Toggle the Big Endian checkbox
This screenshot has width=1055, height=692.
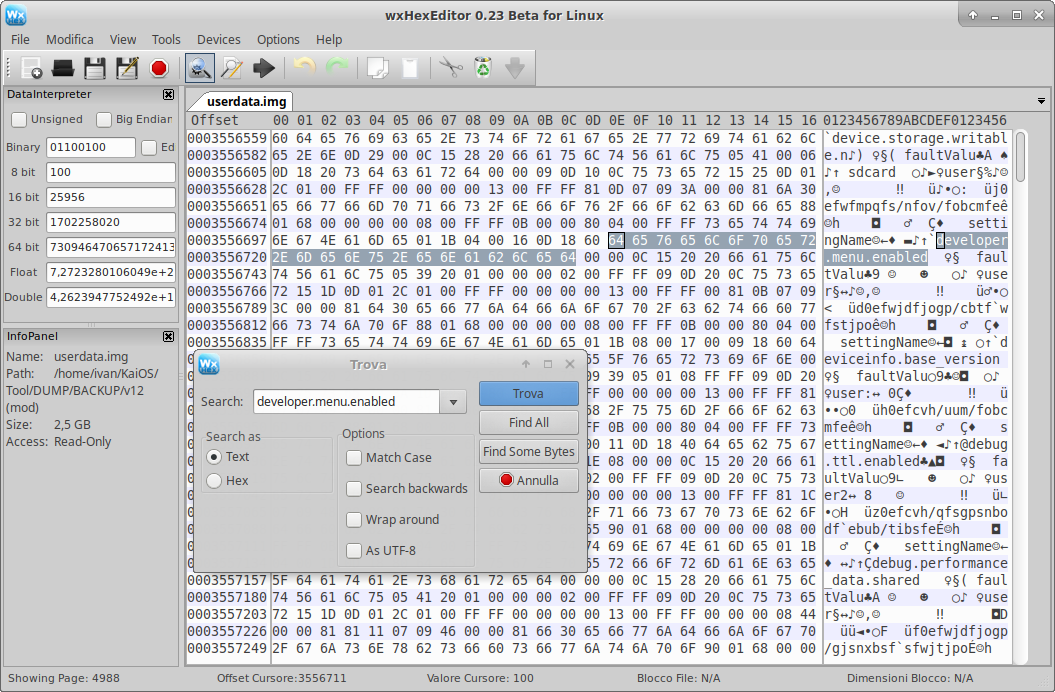coord(104,120)
